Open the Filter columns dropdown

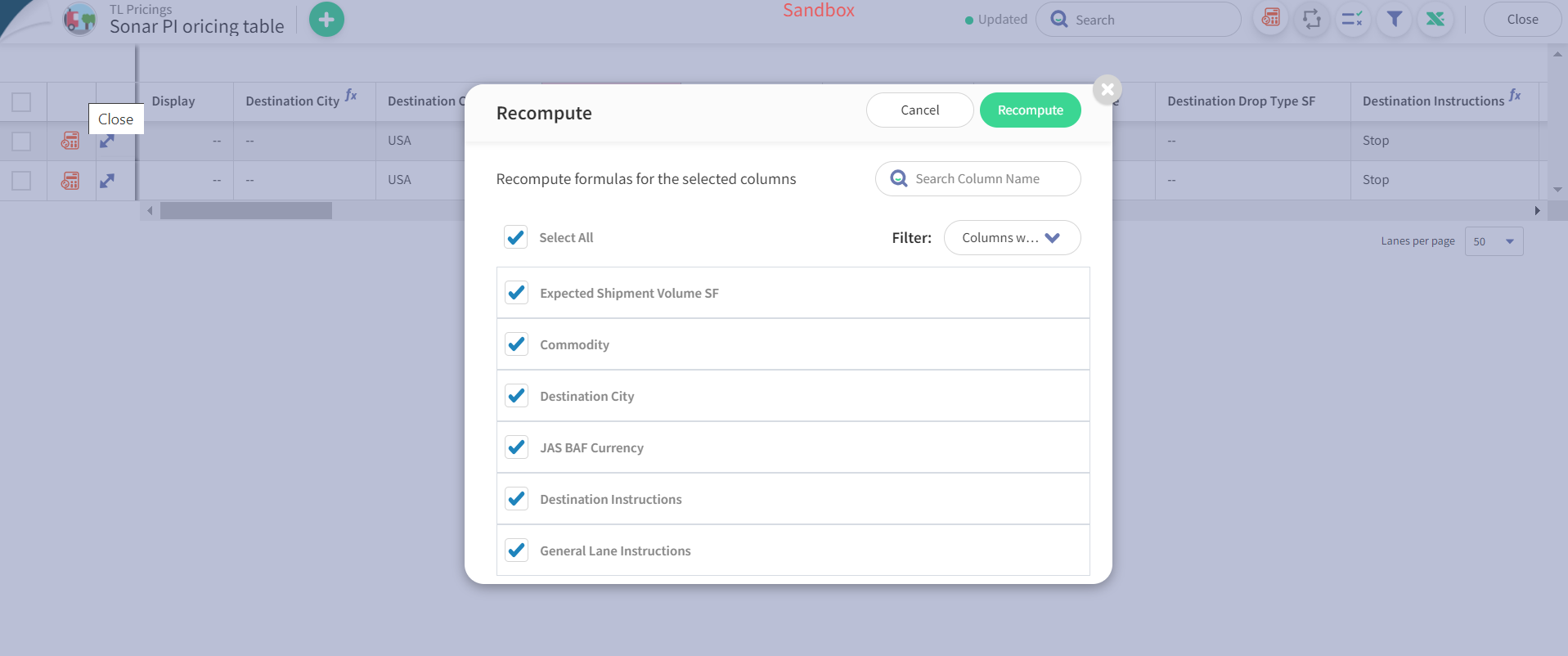[x=1012, y=238]
